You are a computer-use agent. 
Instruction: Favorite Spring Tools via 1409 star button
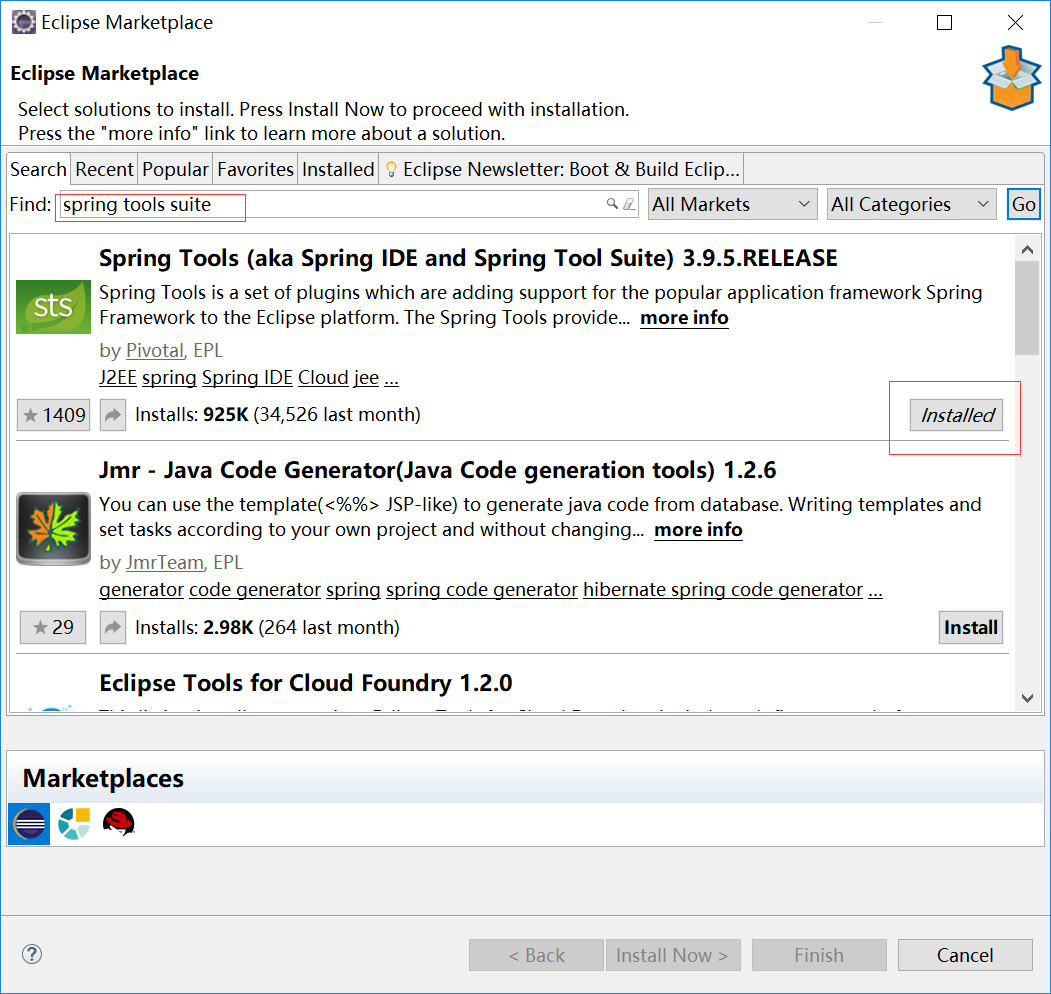(54, 415)
